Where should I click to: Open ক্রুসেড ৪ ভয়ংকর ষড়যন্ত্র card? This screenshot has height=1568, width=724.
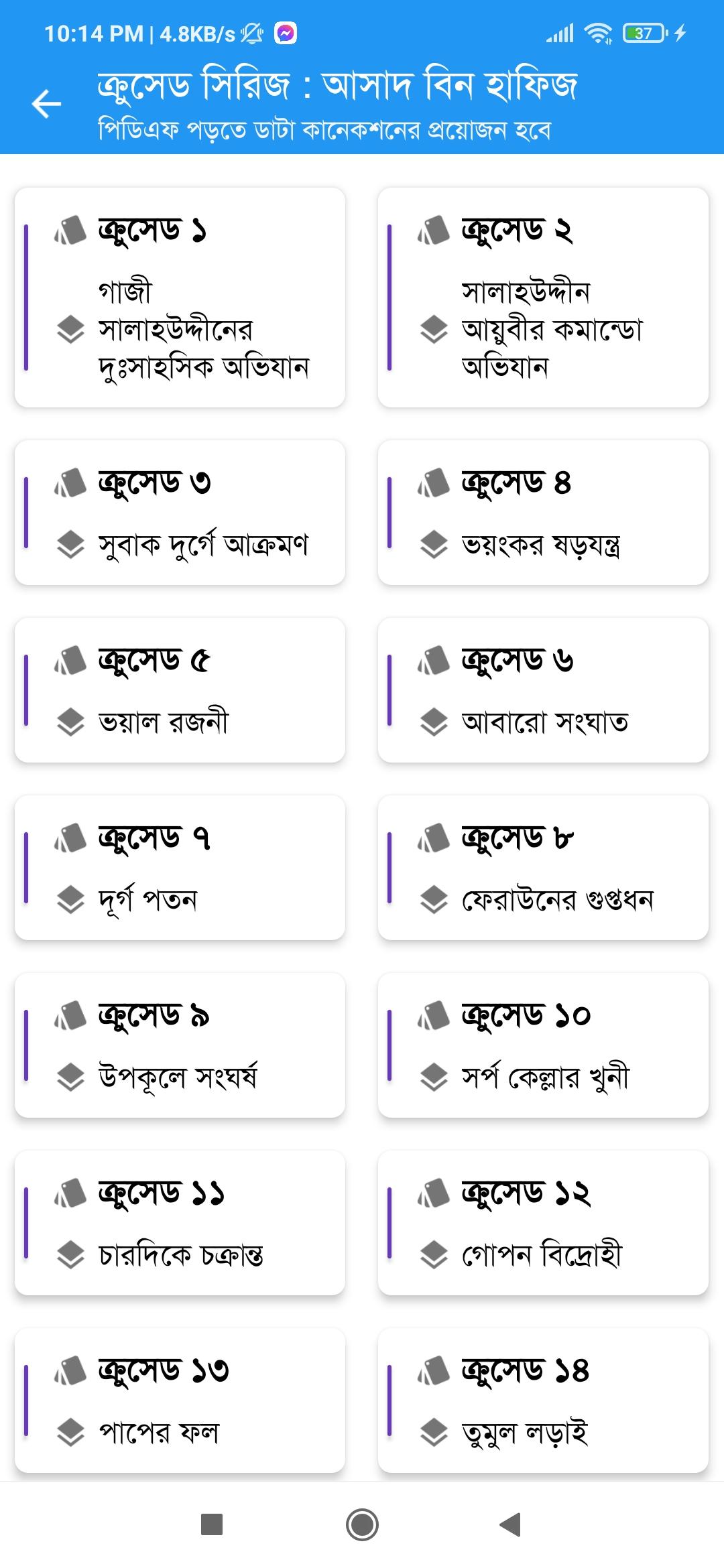click(x=543, y=513)
